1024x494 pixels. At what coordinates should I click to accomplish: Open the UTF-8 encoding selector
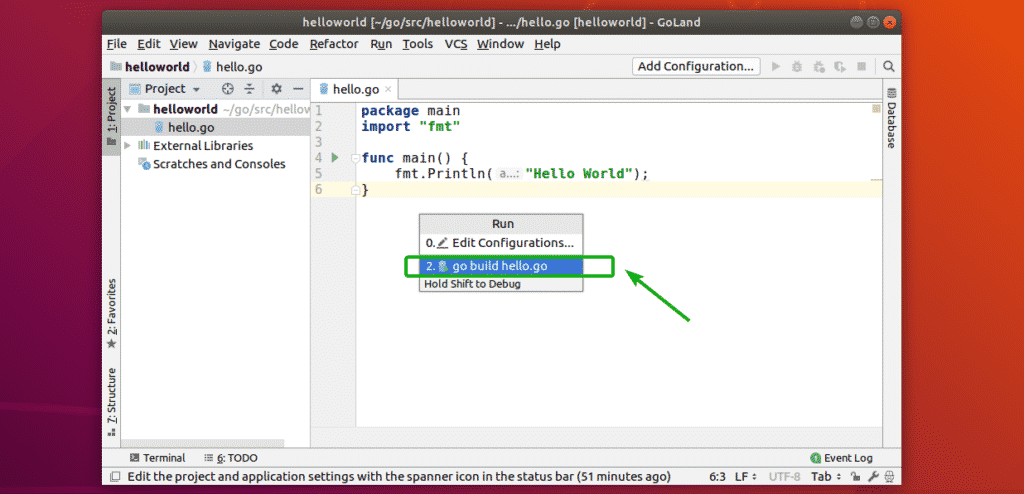tap(784, 476)
